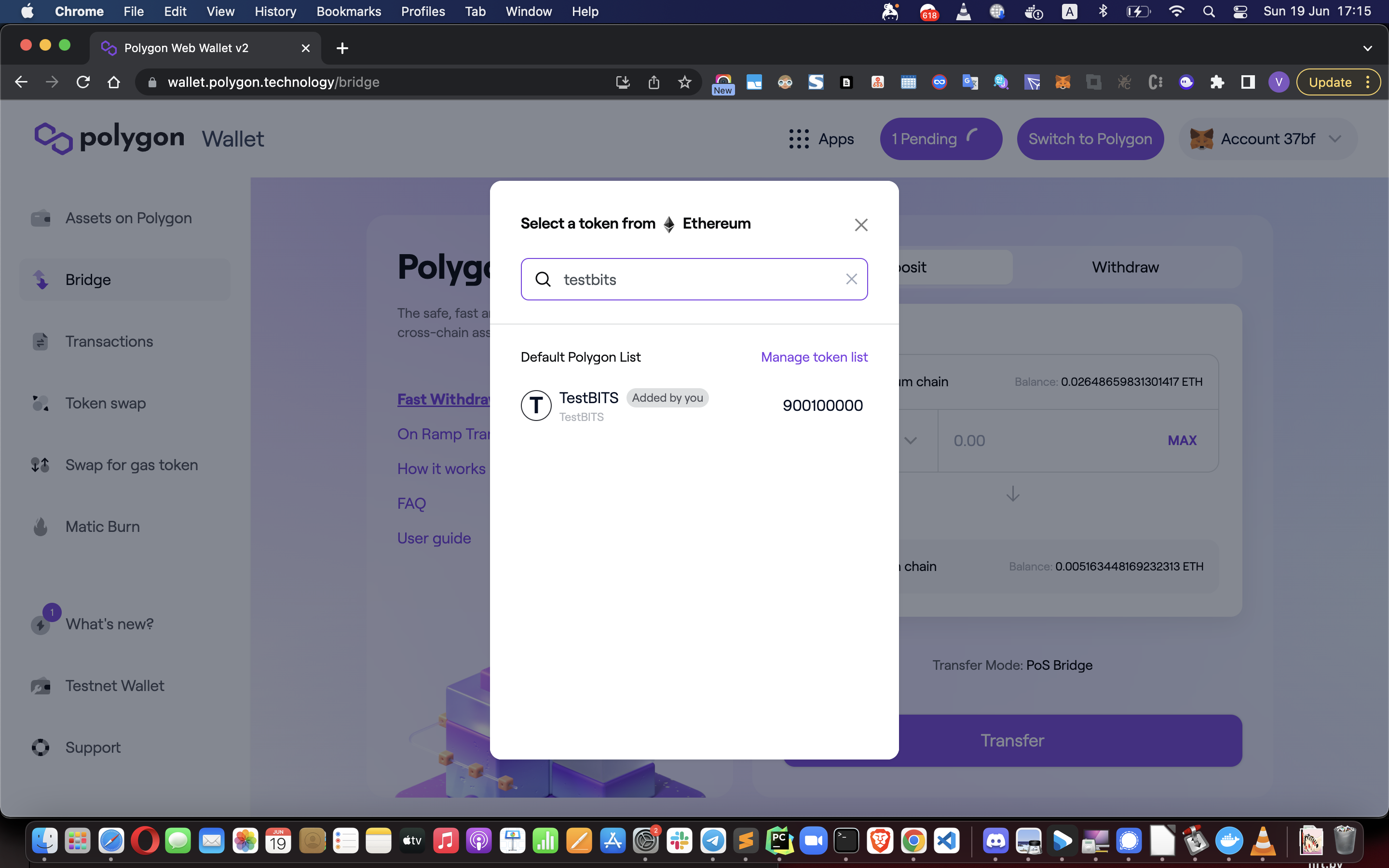The height and width of the screenshot is (868, 1389).
Task: Open Matic Burn sidebar entry
Action: pos(102,527)
